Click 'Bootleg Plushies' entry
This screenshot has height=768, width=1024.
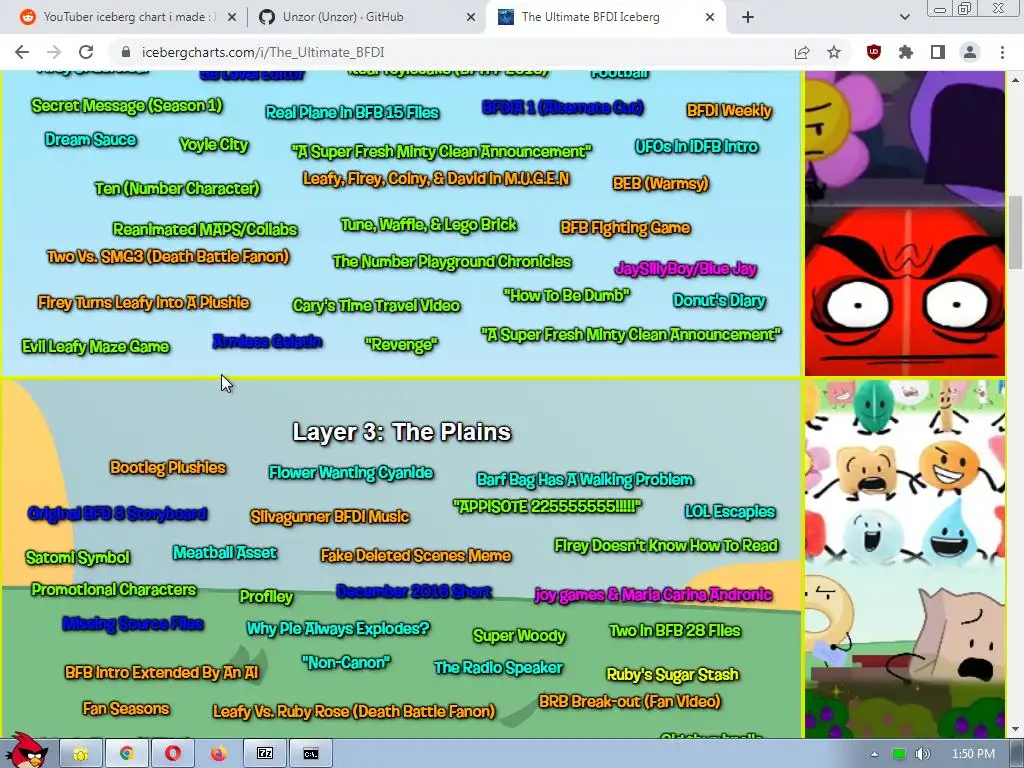[167, 468]
